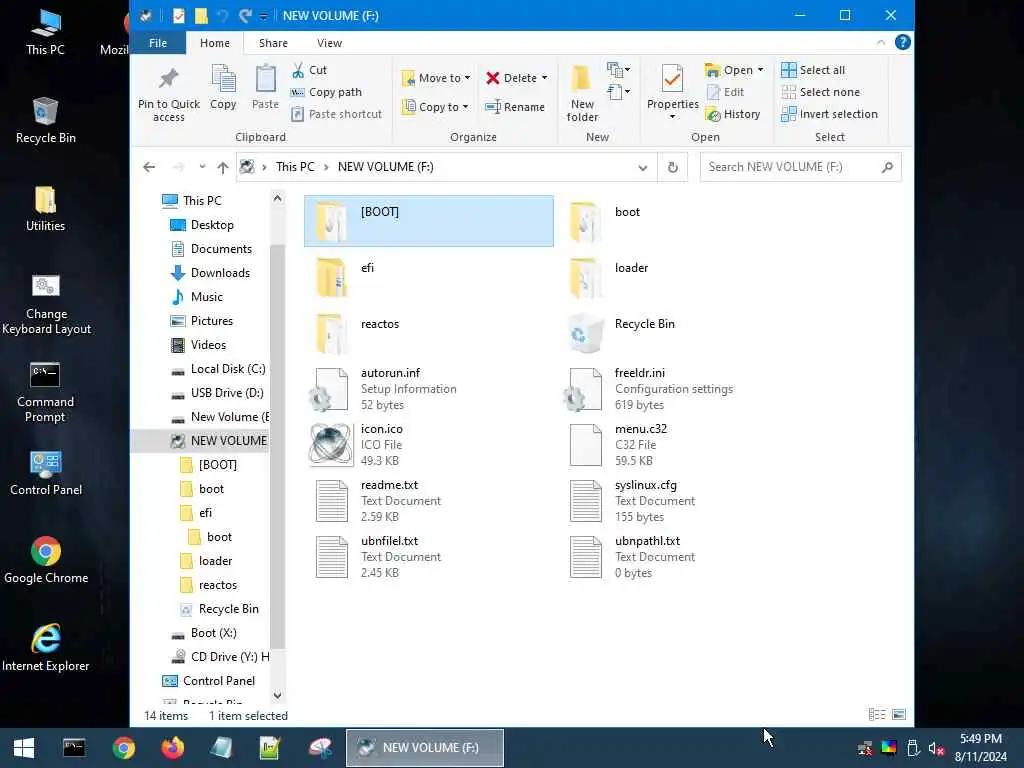The width and height of the screenshot is (1024, 768).
Task: Open Control Panel in navigation tree
Action: (x=209, y=681)
